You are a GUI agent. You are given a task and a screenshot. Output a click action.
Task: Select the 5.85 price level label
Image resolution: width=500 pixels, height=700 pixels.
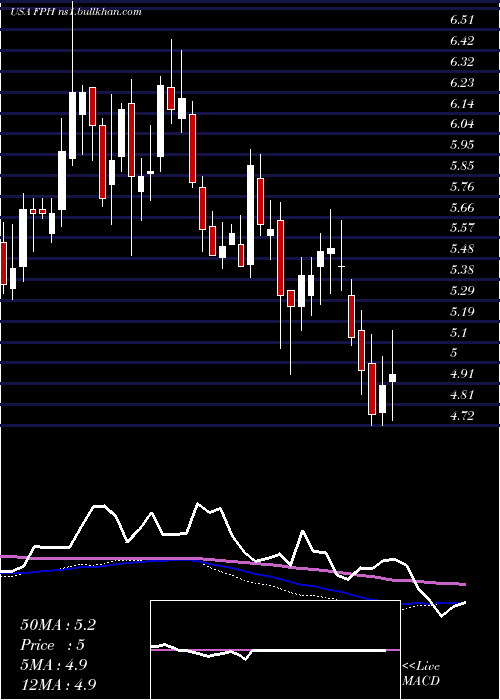pos(462,166)
